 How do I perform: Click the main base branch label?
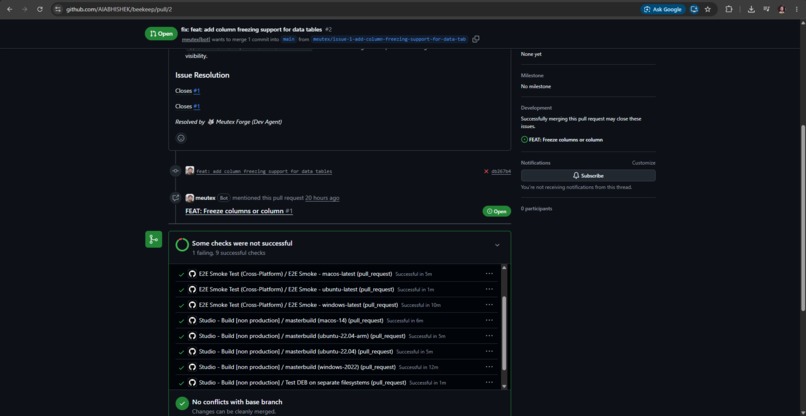tap(288, 39)
